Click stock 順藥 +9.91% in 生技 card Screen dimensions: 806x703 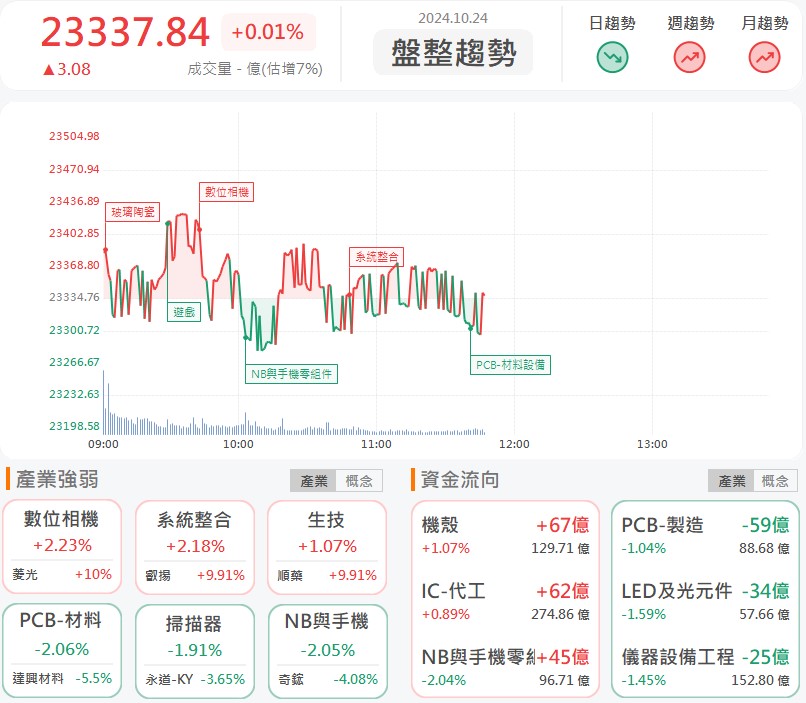click(x=327, y=576)
